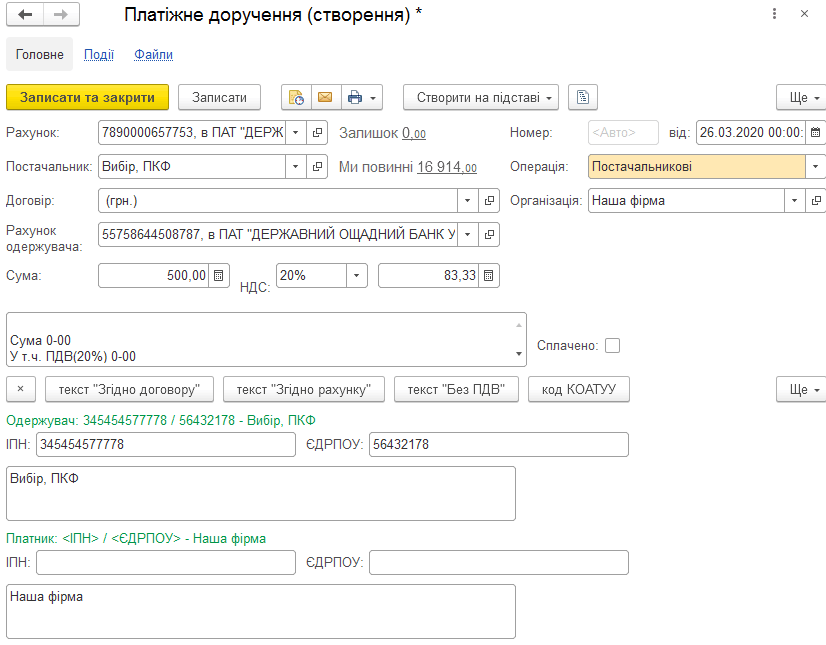826x645 pixels.
Task: Open the calculator for НДС amount
Action: 489,276
